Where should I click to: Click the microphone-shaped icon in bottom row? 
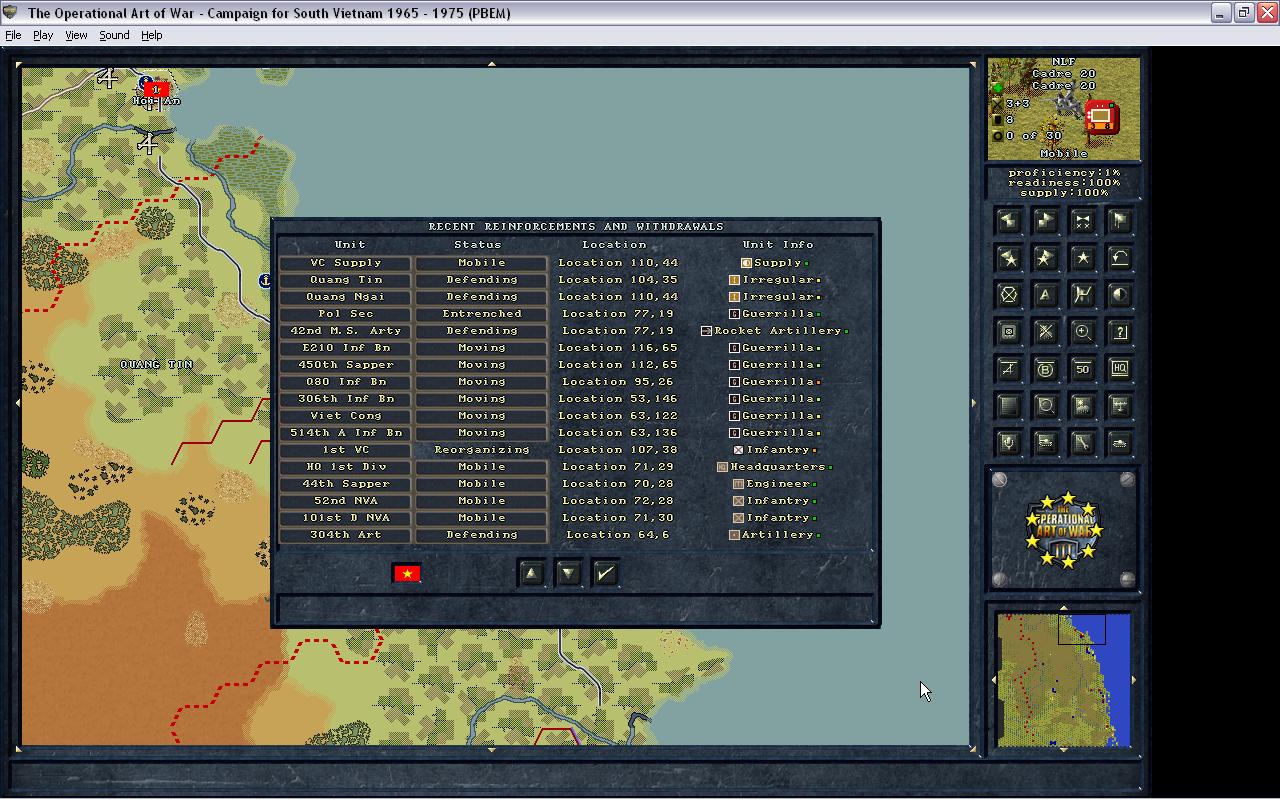coord(1008,443)
